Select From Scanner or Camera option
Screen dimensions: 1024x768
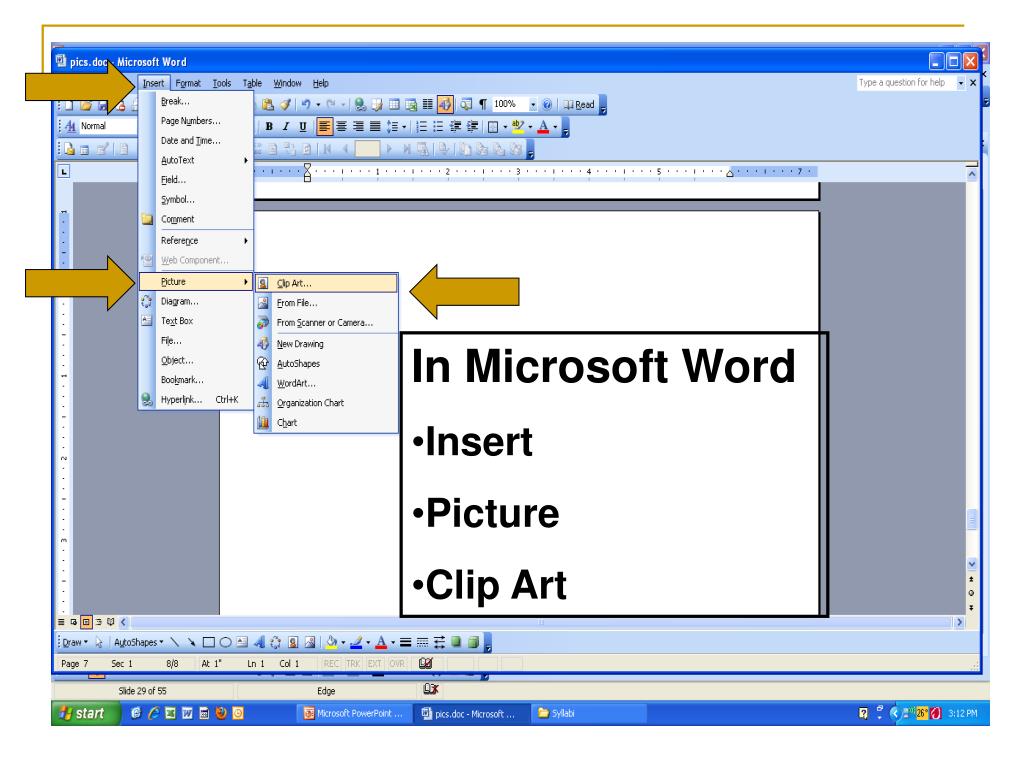coord(326,323)
